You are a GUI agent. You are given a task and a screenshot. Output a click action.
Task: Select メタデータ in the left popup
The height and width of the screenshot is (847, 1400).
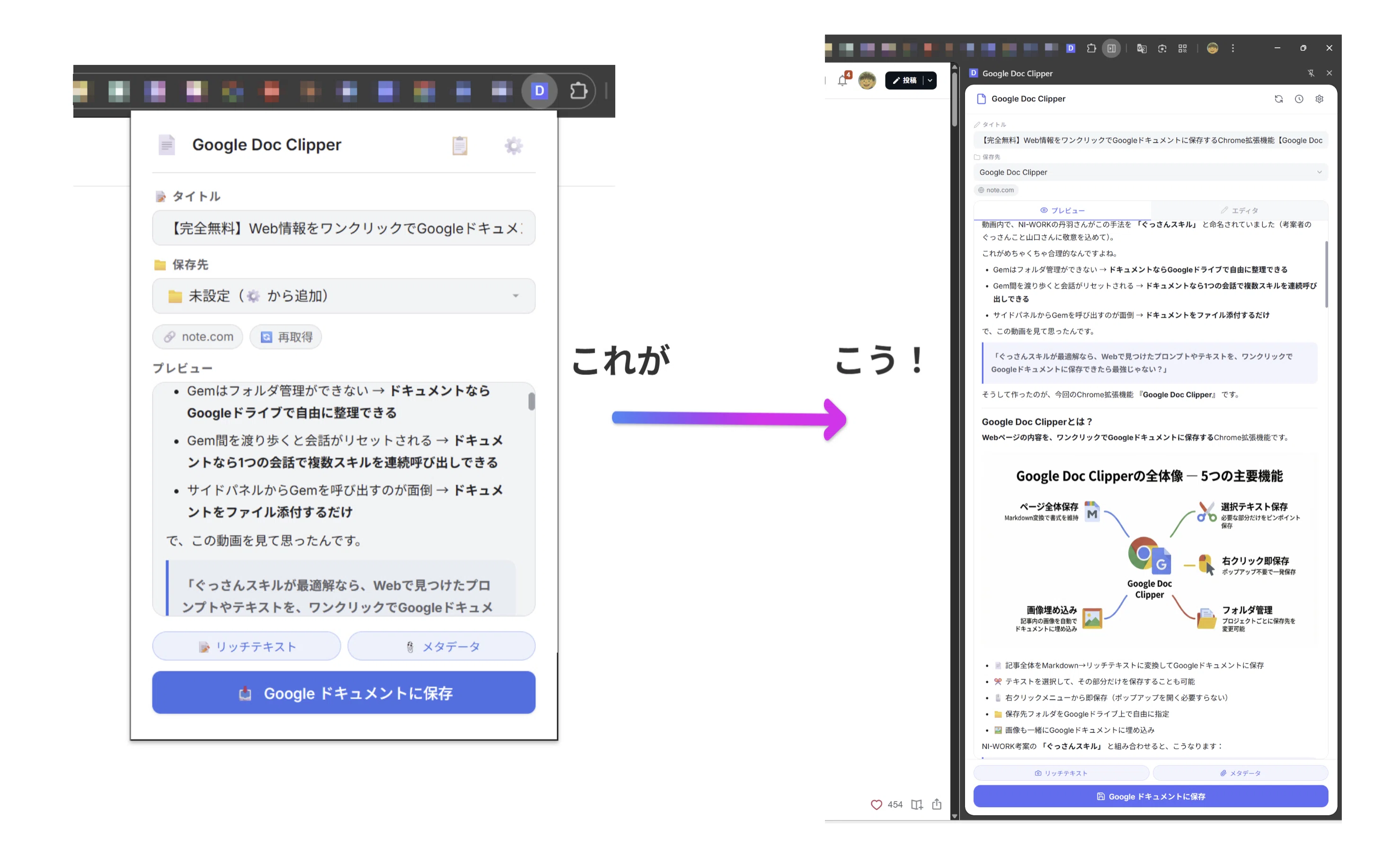442,646
